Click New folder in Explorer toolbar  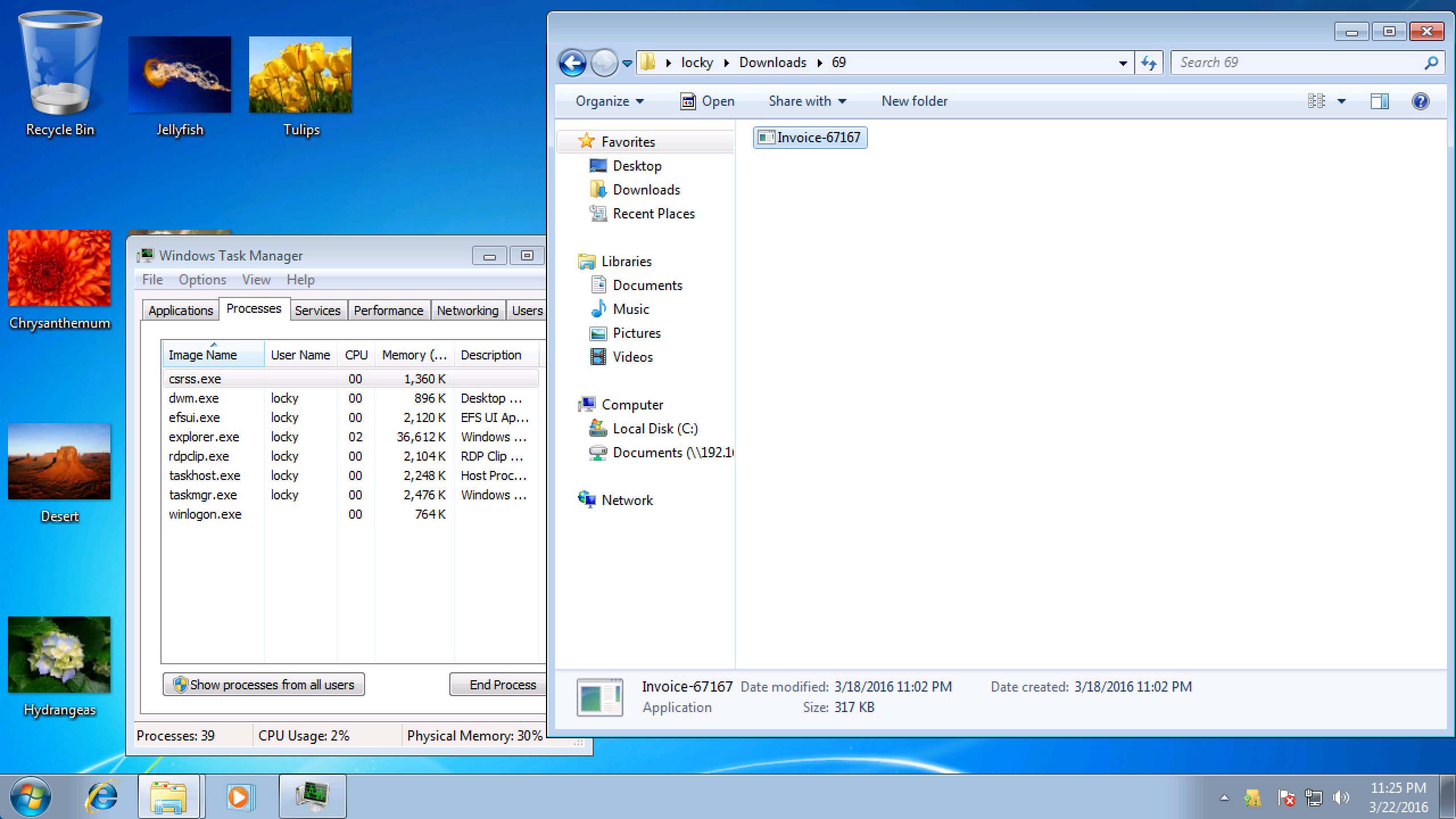pos(915,101)
